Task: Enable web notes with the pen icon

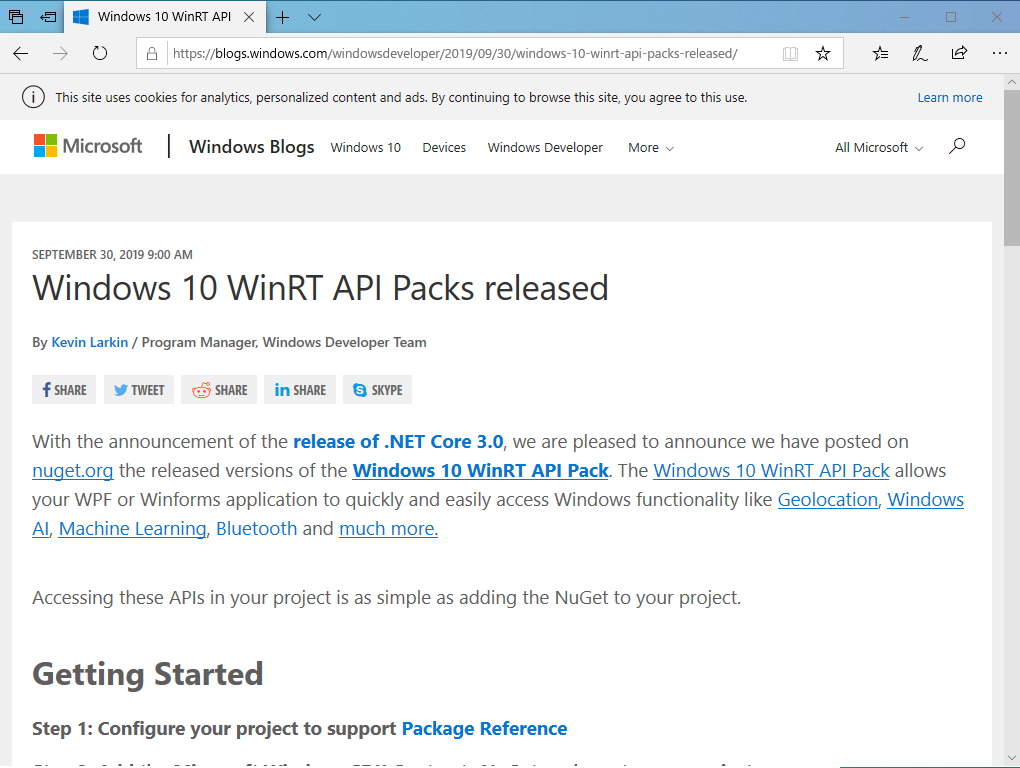Action: (919, 53)
